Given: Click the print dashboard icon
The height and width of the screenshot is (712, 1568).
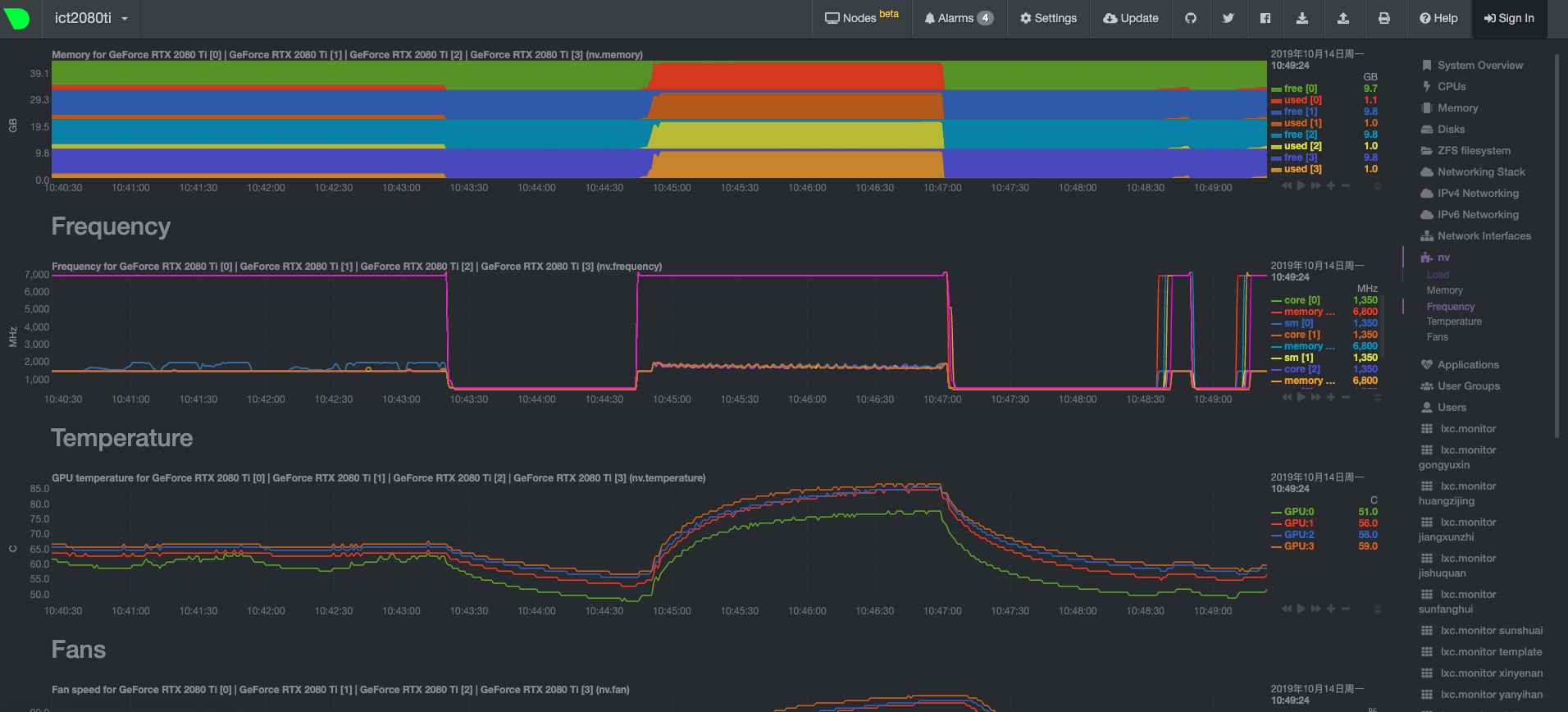Looking at the screenshot, I should tap(1384, 18).
